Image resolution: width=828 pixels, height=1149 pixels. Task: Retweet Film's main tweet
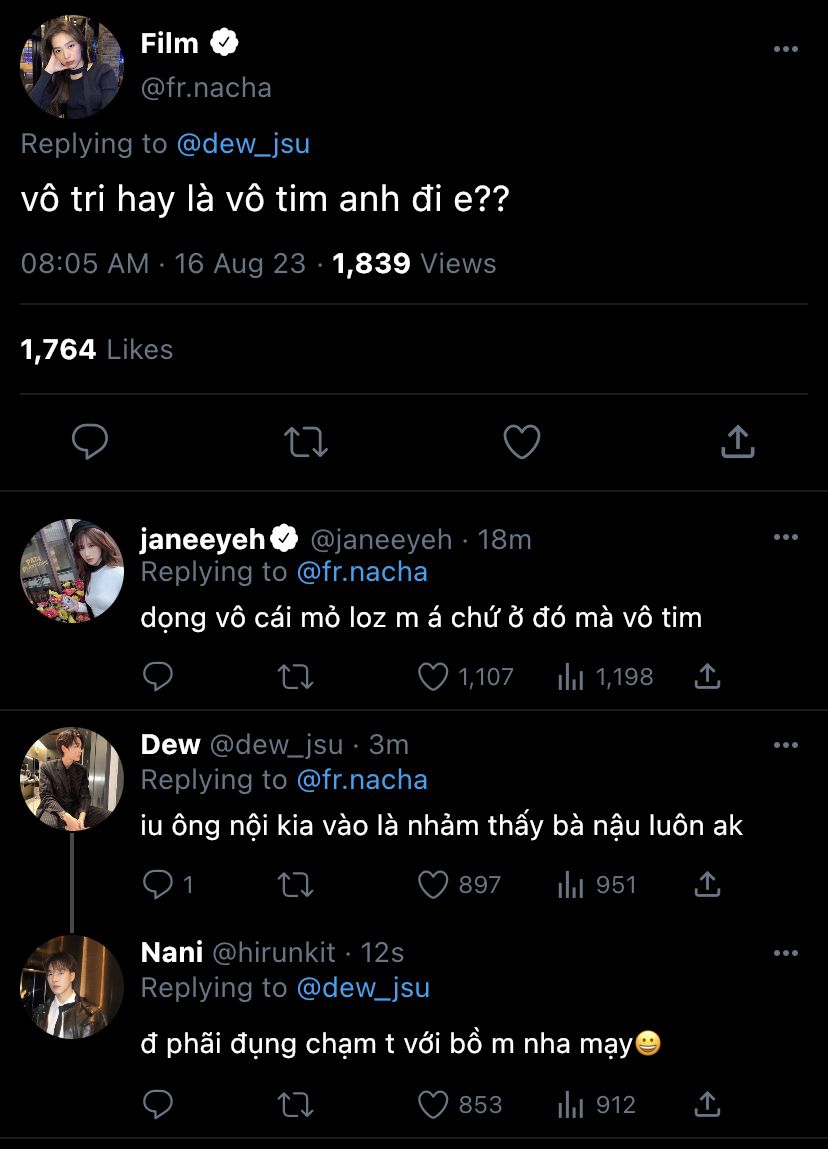click(x=306, y=441)
